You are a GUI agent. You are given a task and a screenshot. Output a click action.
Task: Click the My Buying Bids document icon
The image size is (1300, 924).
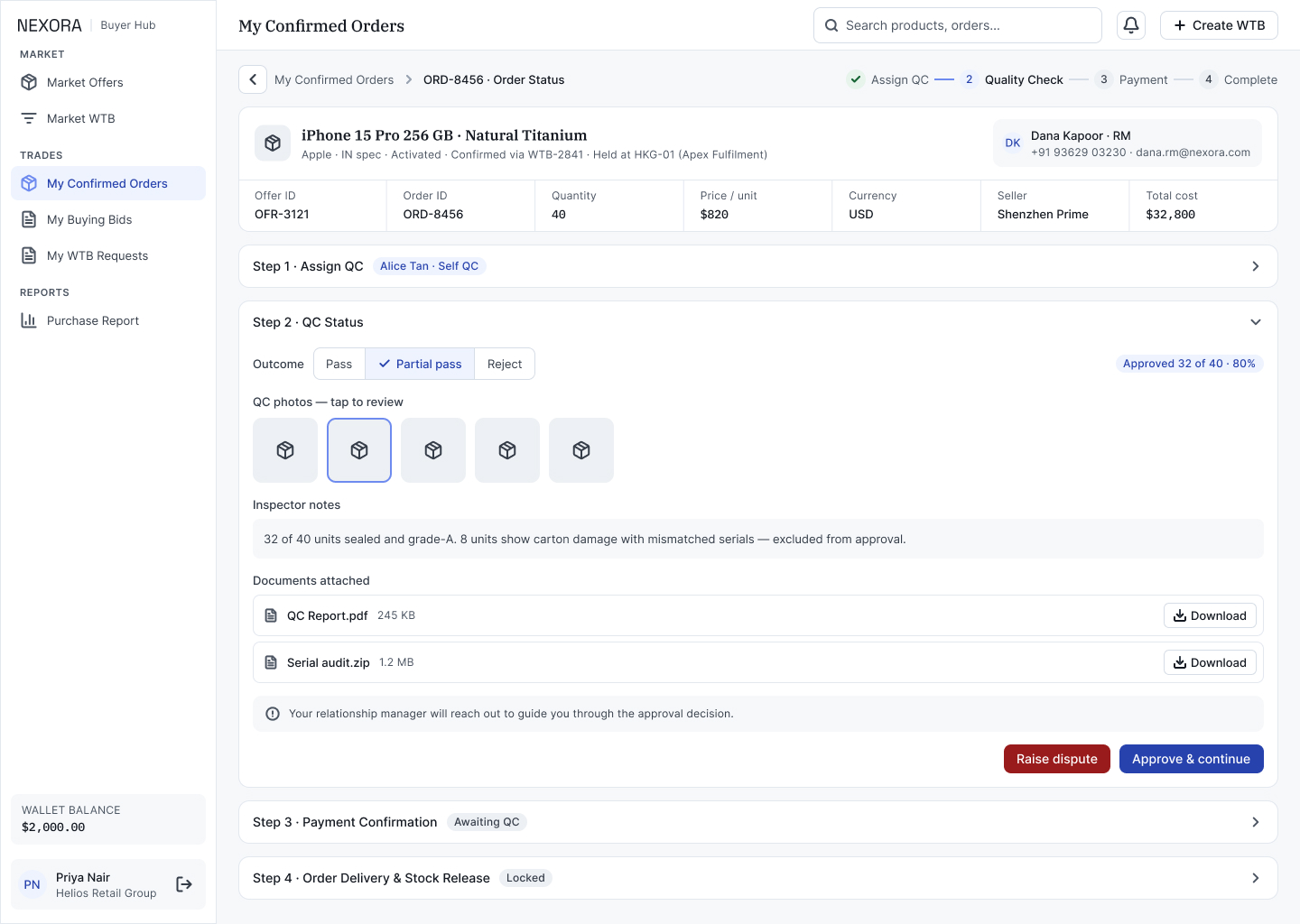pyautogui.click(x=29, y=219)
